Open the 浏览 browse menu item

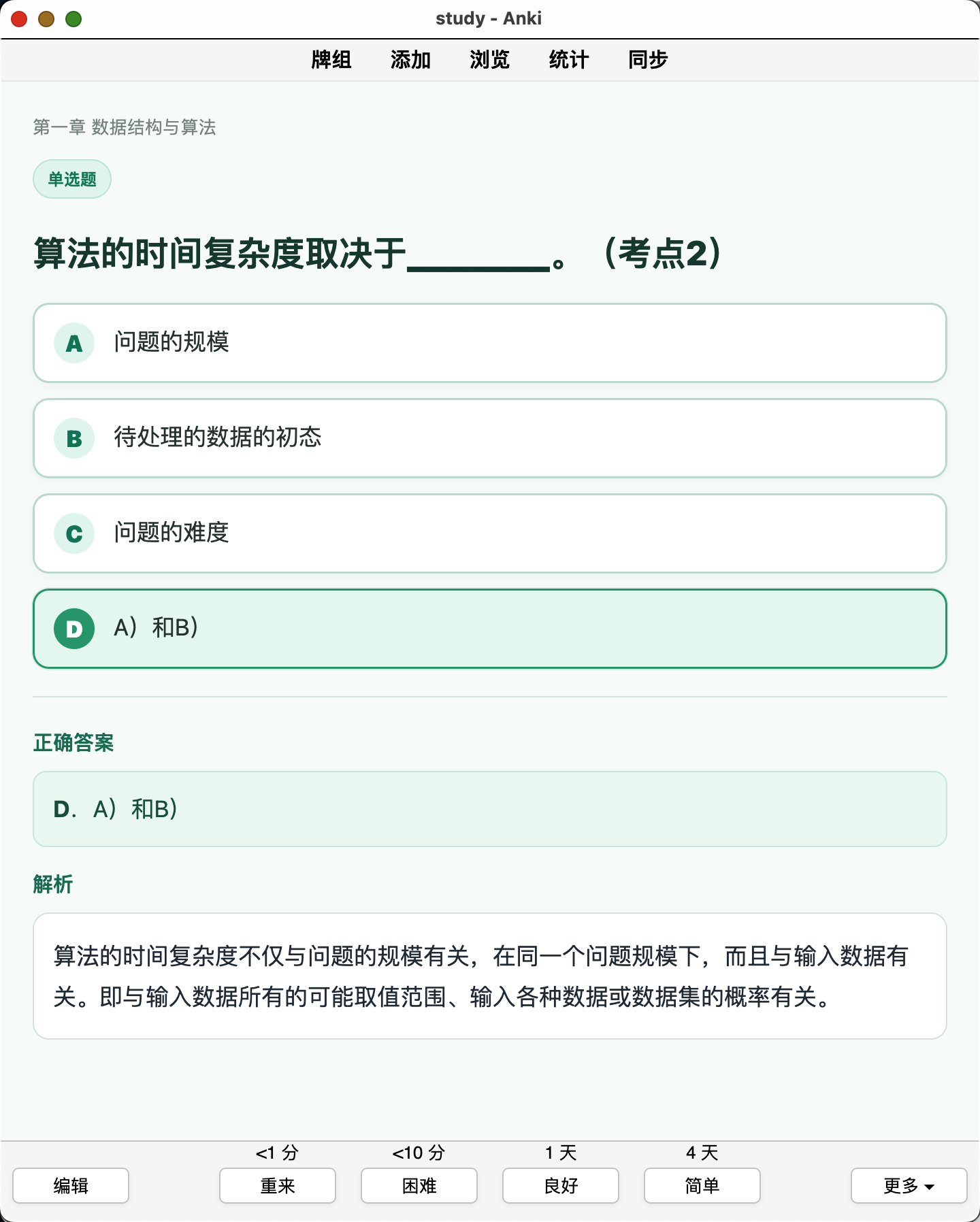pos(489,60)
